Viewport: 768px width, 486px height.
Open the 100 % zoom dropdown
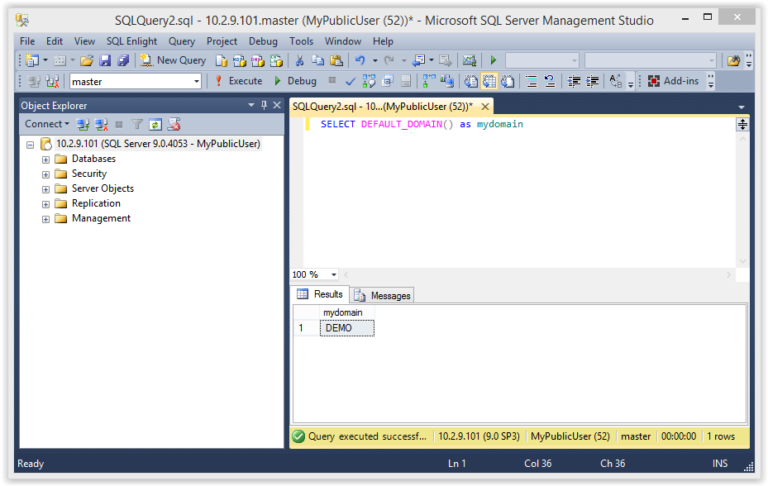tap(334, 275)
